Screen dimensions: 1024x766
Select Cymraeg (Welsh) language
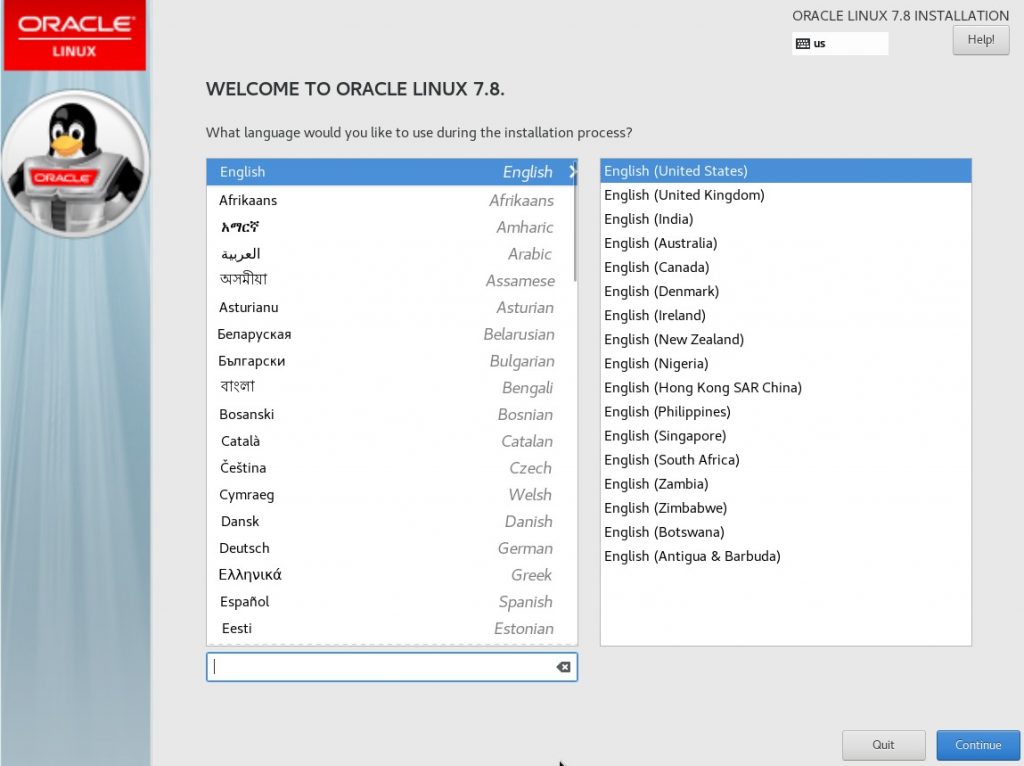pos(392,494)
